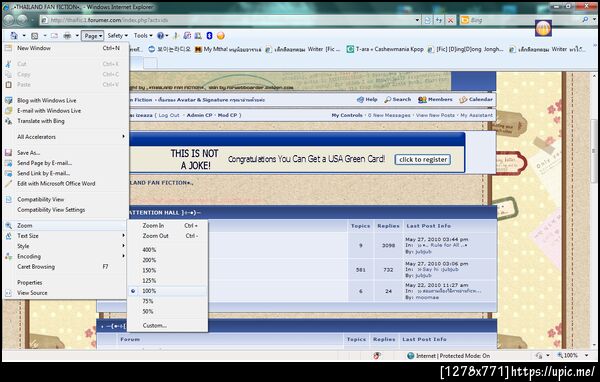Click the Stop red X button
The image size is (600, 382).
click(450, 20)
